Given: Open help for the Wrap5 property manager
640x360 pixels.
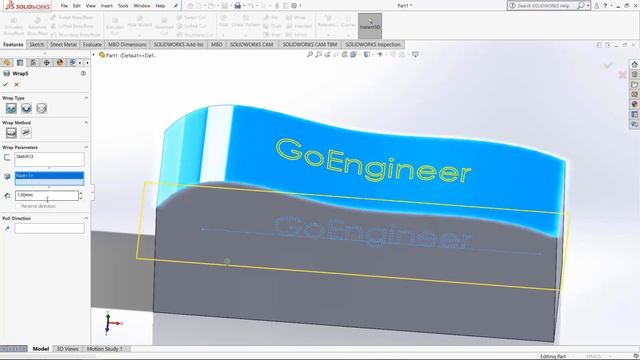Looking at the screenshot, I should 83,73.
